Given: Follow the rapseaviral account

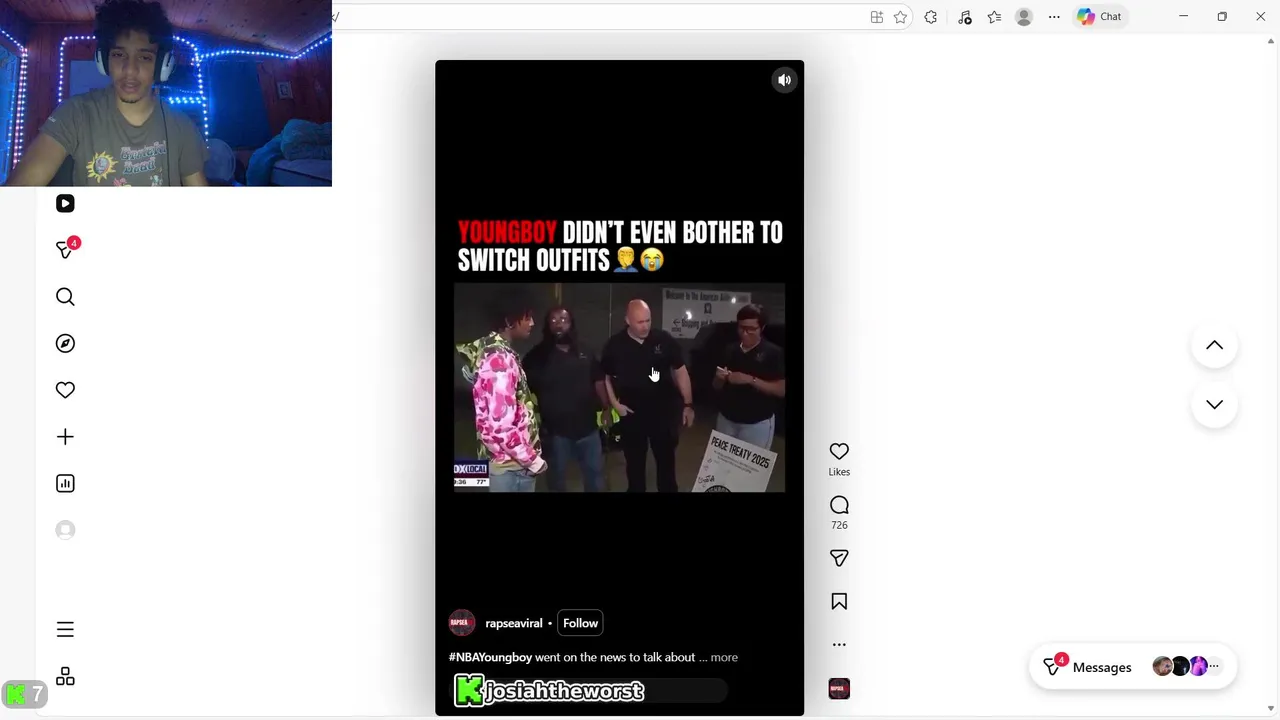Looking at the screenshot, I should pos(580,623).
